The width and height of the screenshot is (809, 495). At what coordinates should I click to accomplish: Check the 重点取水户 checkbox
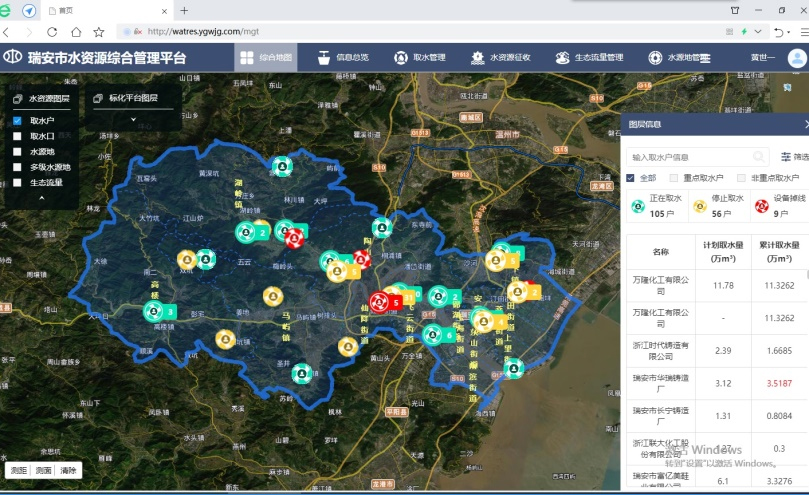[x=673, y=178]
